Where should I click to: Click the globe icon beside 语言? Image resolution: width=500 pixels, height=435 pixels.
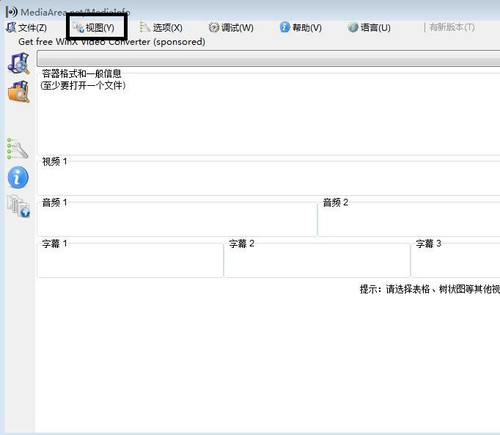(353, 28)
